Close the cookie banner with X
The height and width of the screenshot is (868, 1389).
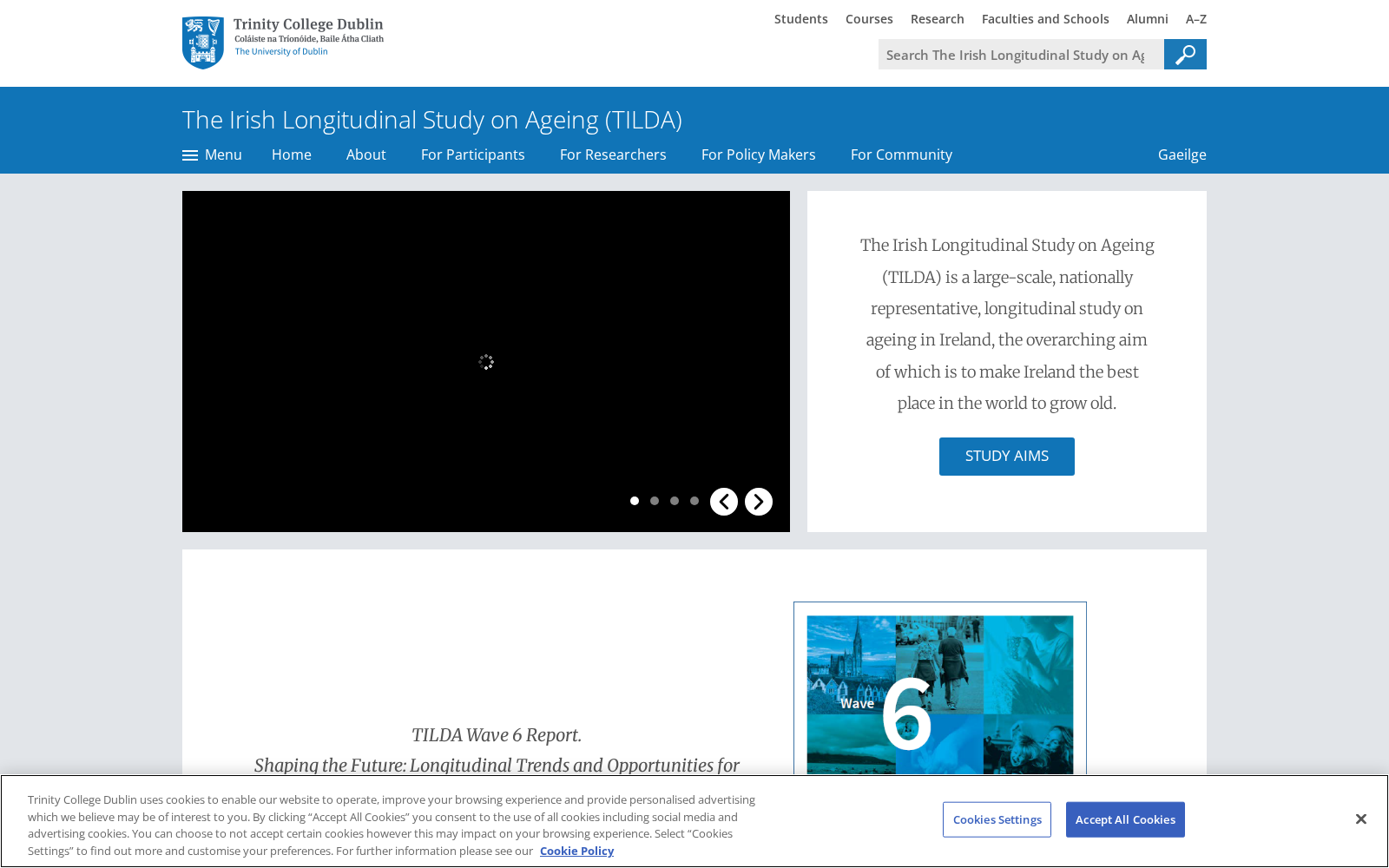(x=1361, y=819)
